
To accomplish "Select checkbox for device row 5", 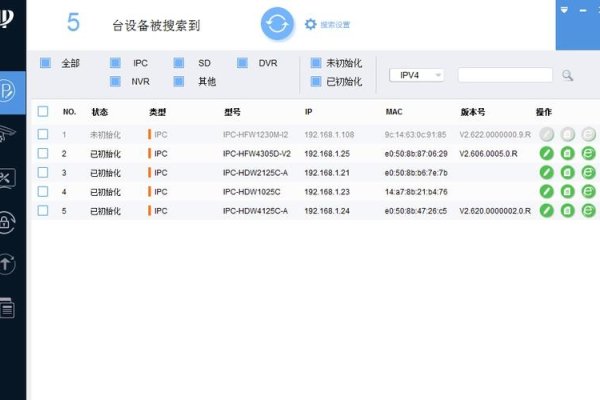I will click(x=43, y=211).
